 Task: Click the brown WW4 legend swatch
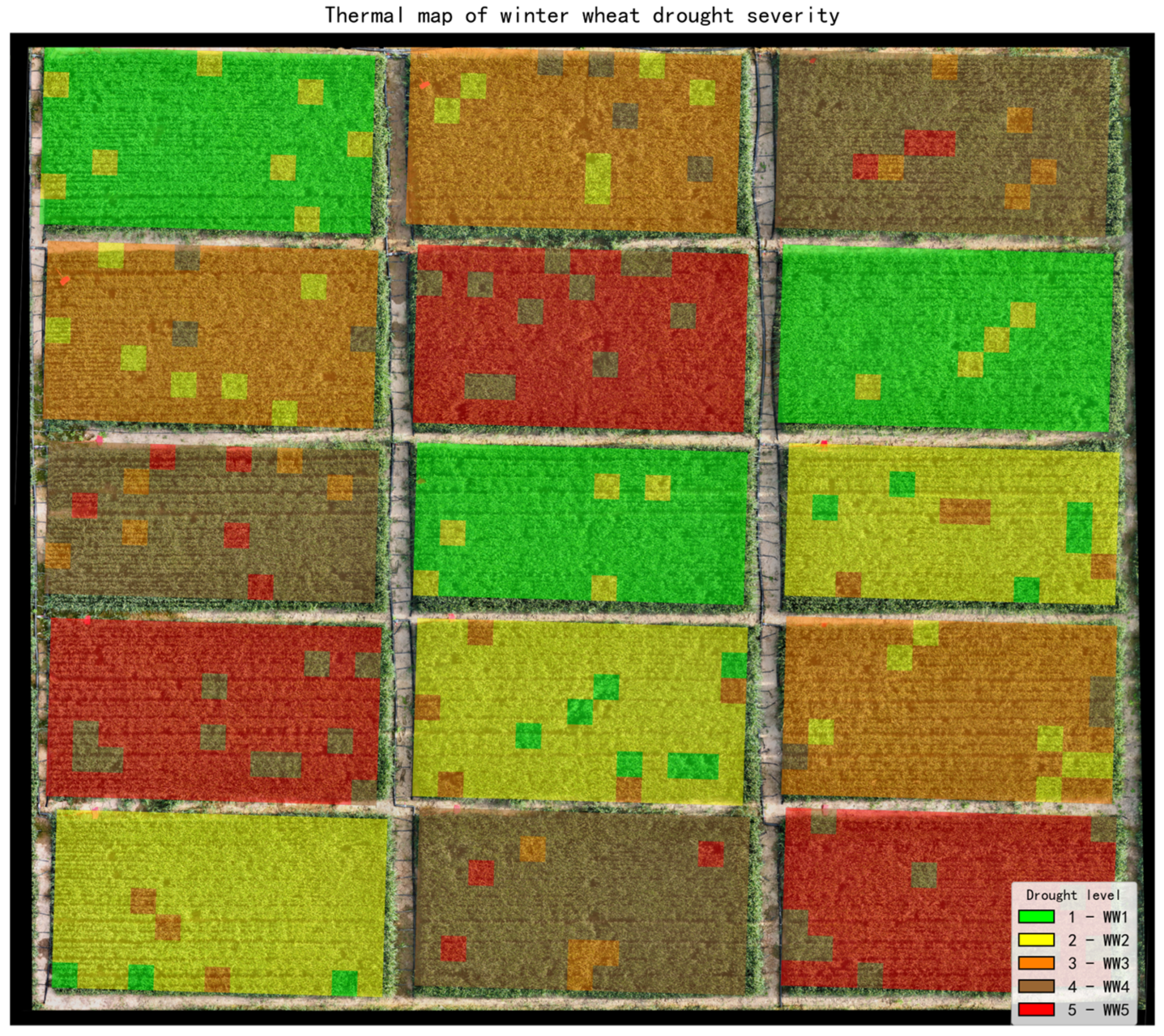click(x=1036, y=986)
